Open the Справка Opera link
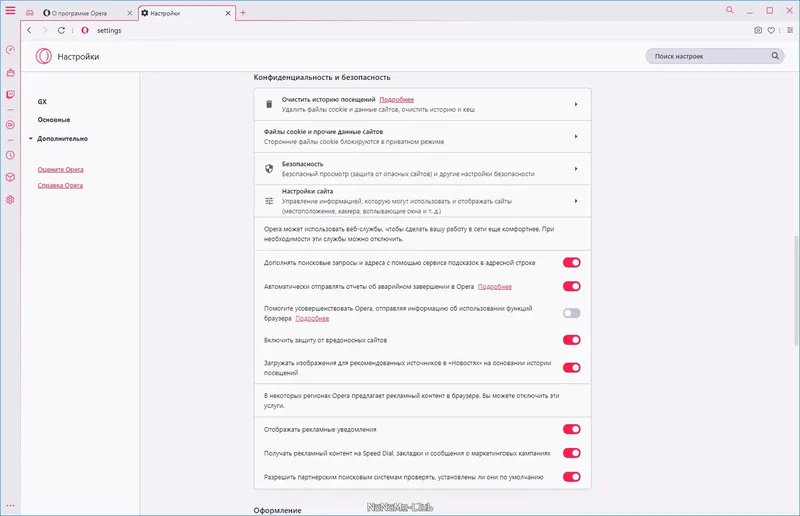This screenshot has height=516, width=800. (x=60, y=186)
